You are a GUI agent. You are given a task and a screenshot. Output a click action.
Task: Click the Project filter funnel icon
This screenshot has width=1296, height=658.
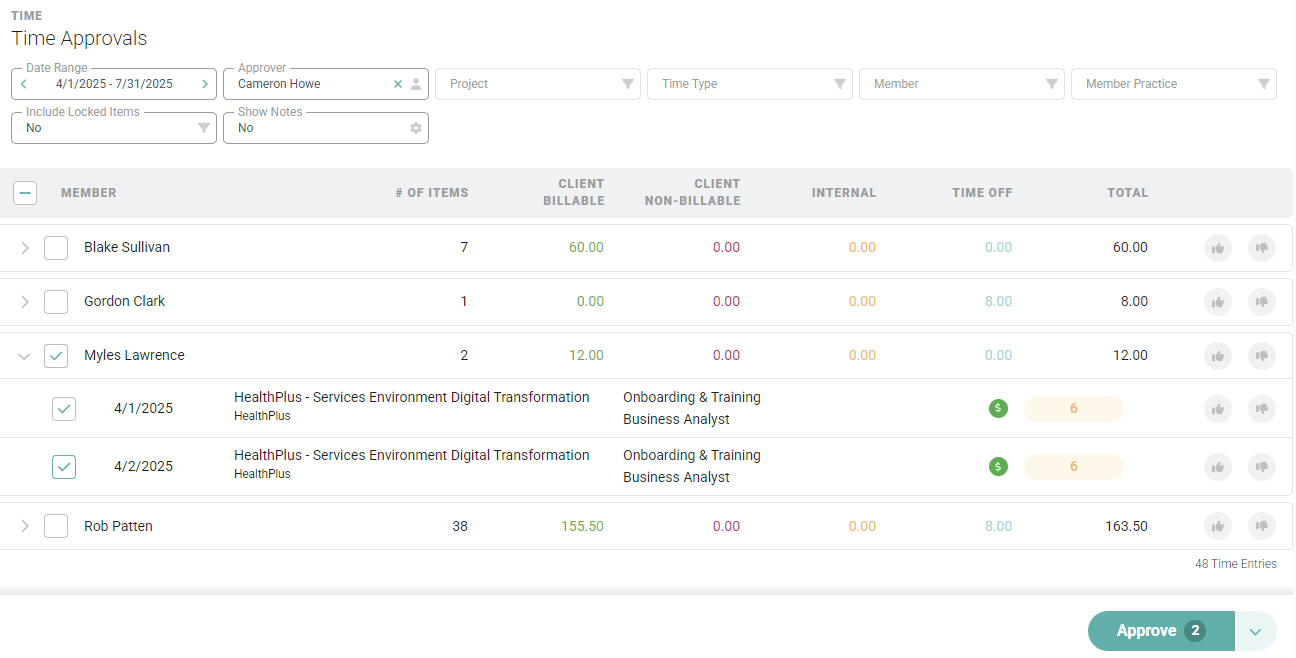click(628, 84)
